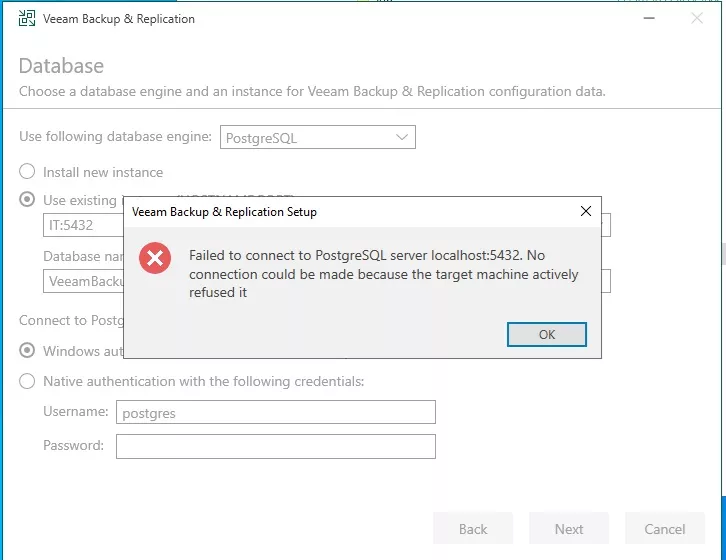Screen dimensions: 726x560
Task: Close the Veeam Setup error dialog
Action: pos(586,211)
